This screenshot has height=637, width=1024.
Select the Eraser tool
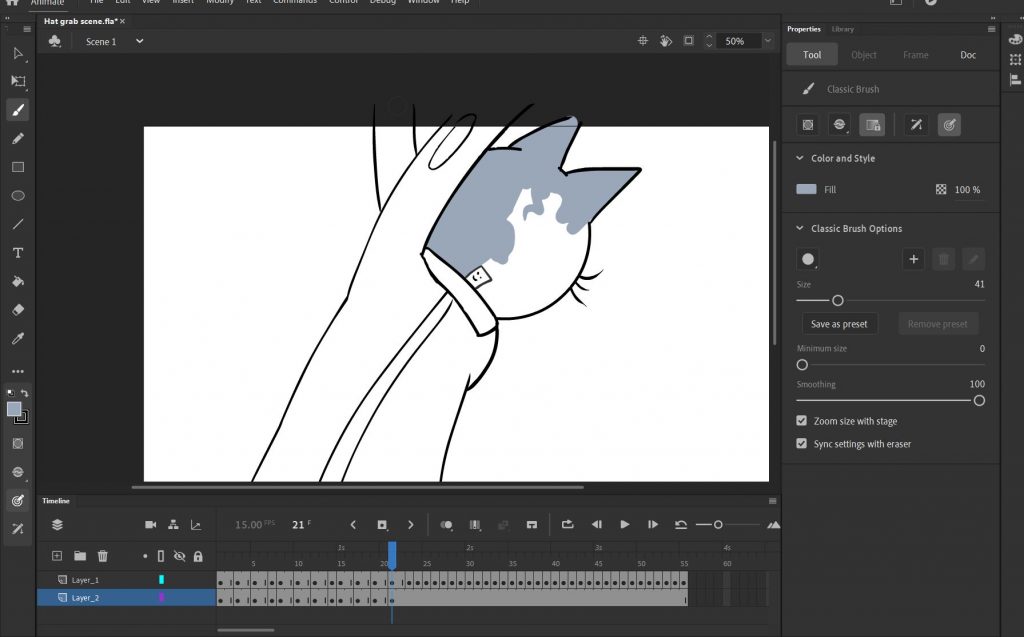(x=18, y=310)
